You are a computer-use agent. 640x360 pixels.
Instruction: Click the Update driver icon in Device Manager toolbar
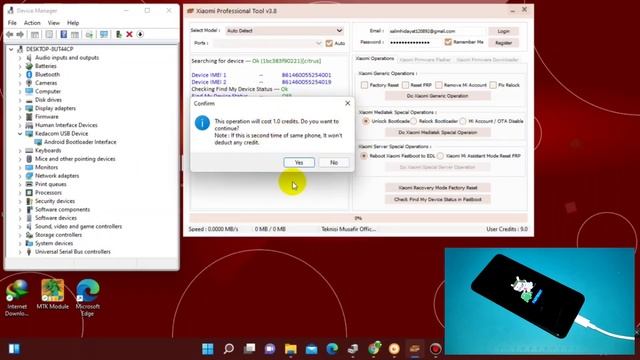pyautogui.click(x=118, y=34)
